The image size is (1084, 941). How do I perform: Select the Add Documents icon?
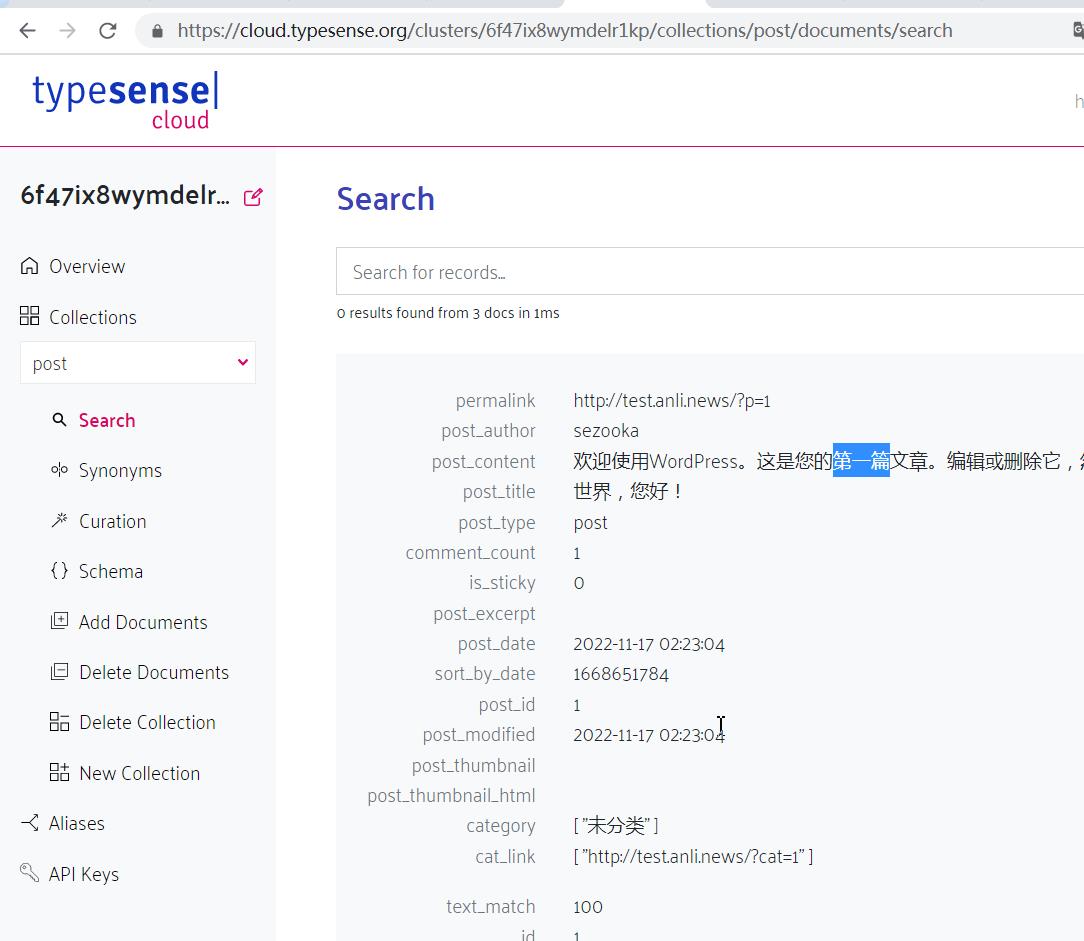click(x=60, y=622)
